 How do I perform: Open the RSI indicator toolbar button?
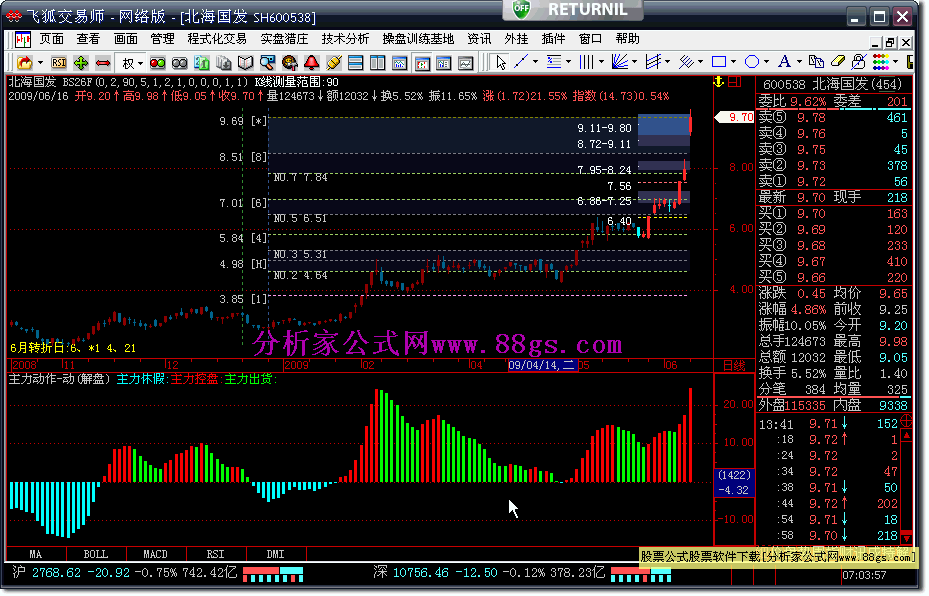59,62
